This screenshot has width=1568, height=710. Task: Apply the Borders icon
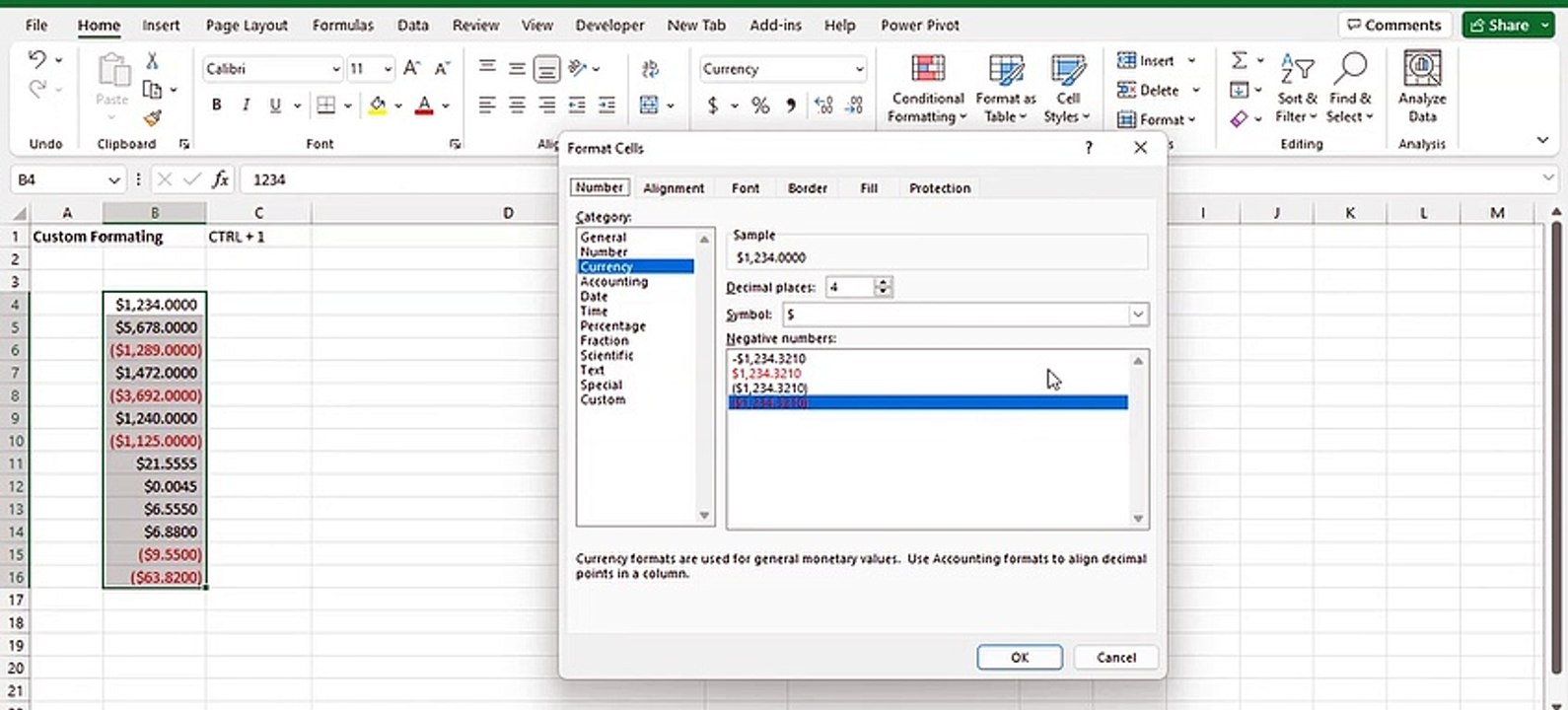pyautogui.click(x=326, y=105)
